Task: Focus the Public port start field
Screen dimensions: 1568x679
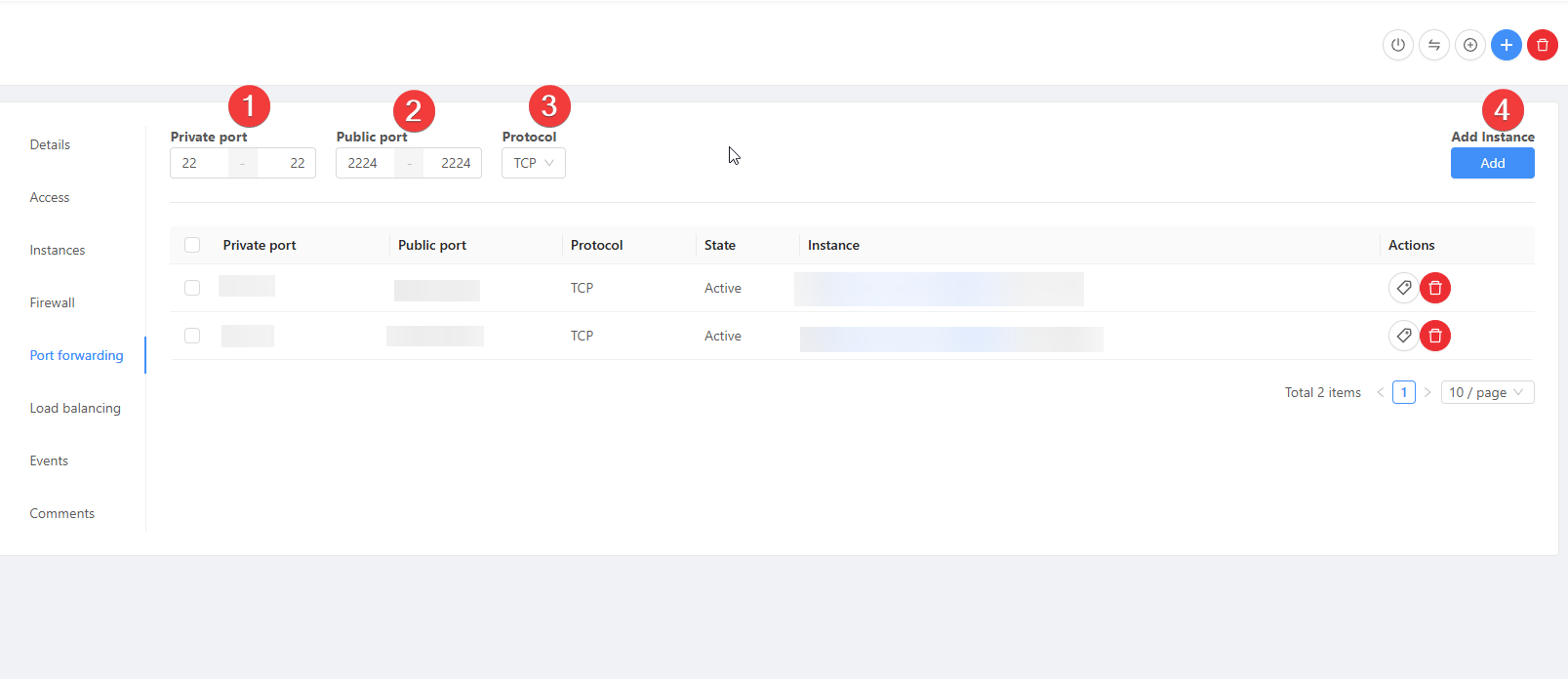Action: tap(365, 163)
